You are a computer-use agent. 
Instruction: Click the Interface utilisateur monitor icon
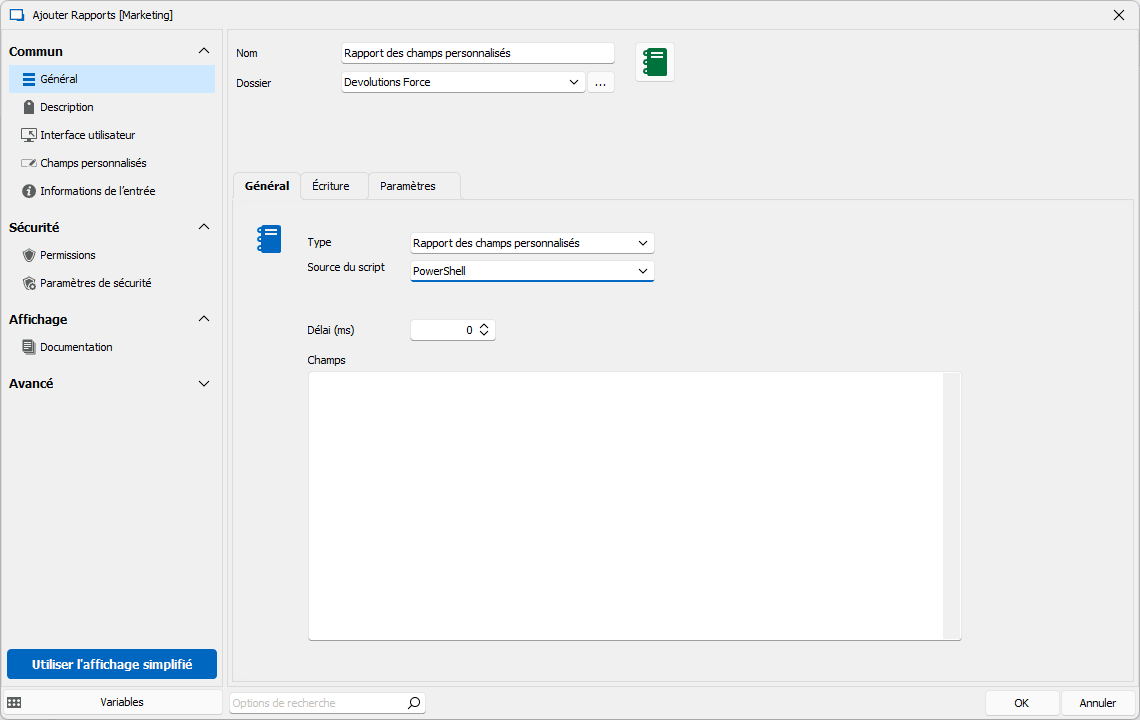pos(29,135)
